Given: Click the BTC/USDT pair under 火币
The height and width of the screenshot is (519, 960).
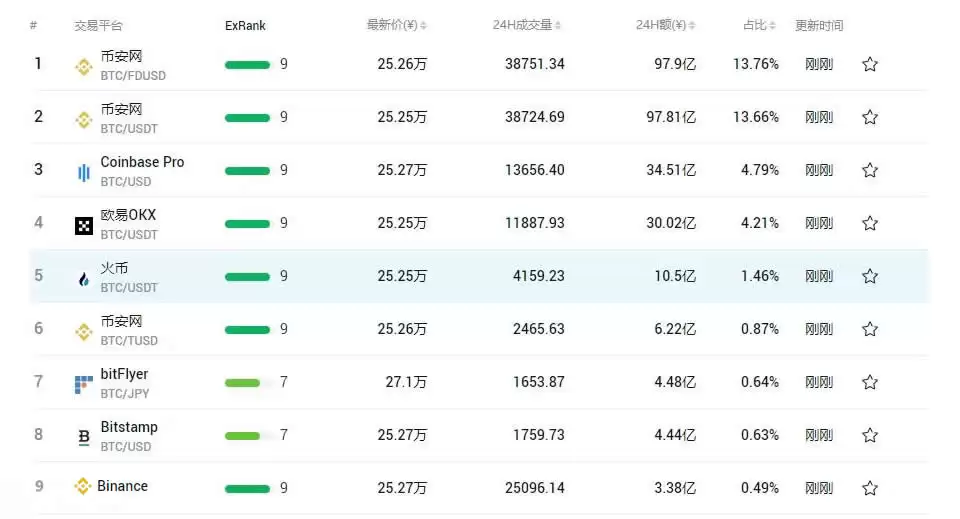Looking at the screenshot, I should coord(129,288).
